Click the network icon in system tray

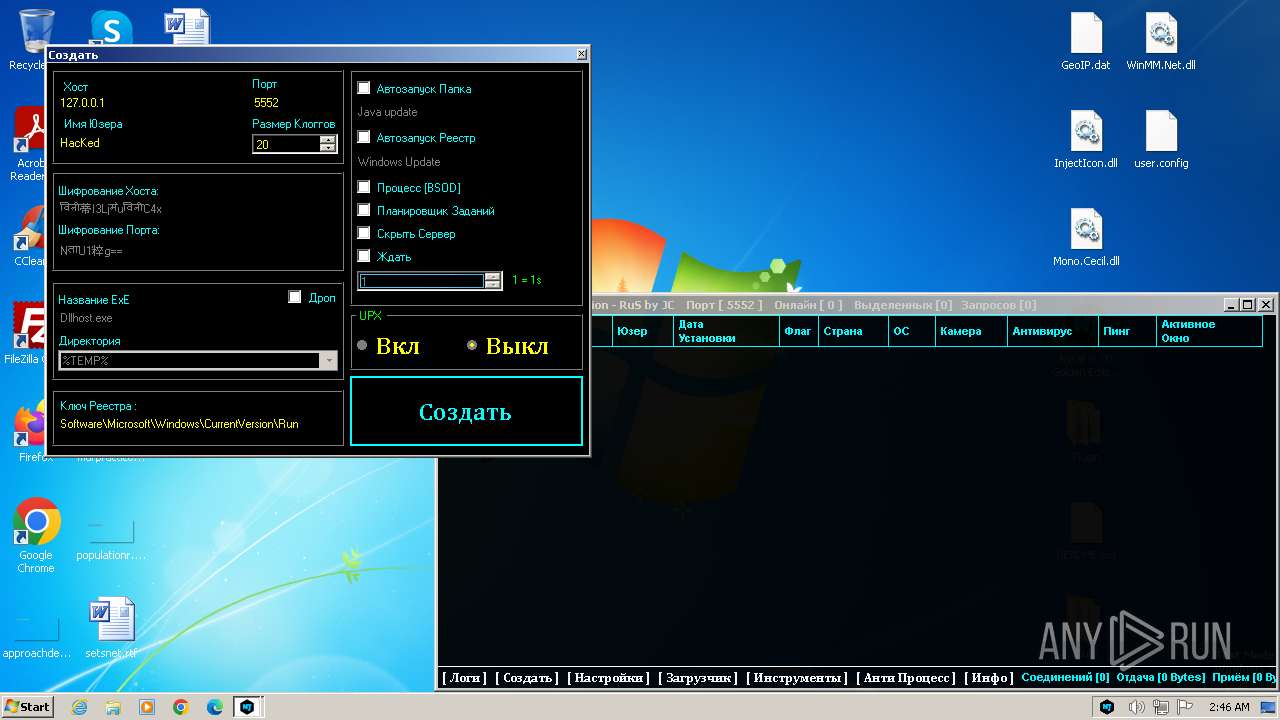[1160, 707]
